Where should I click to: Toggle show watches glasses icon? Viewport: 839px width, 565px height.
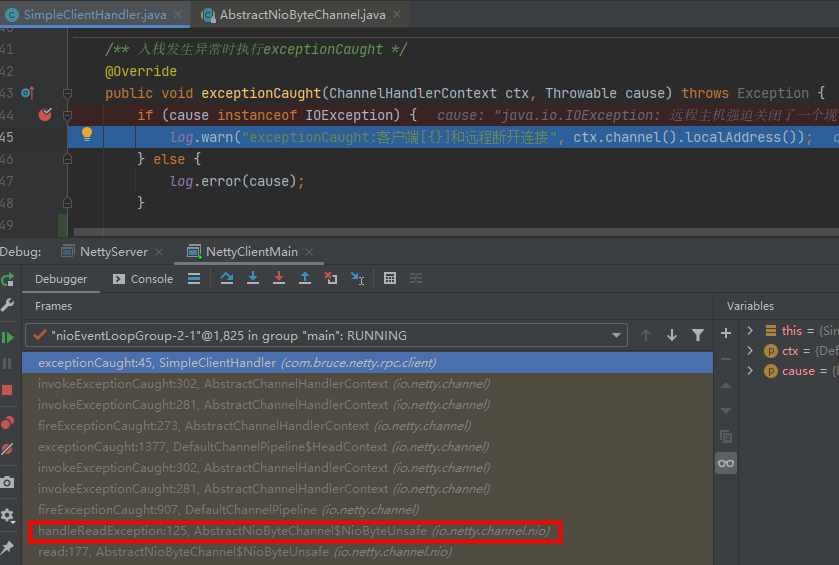tap(726, 463)
